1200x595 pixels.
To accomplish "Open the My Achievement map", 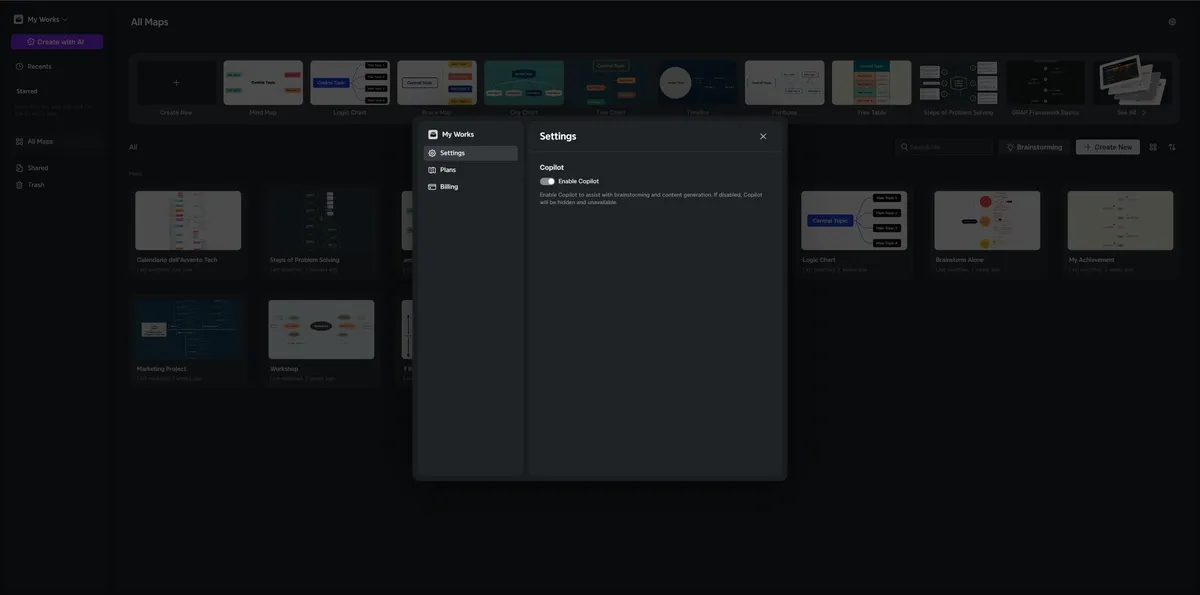I will [x=1120, y=232].
